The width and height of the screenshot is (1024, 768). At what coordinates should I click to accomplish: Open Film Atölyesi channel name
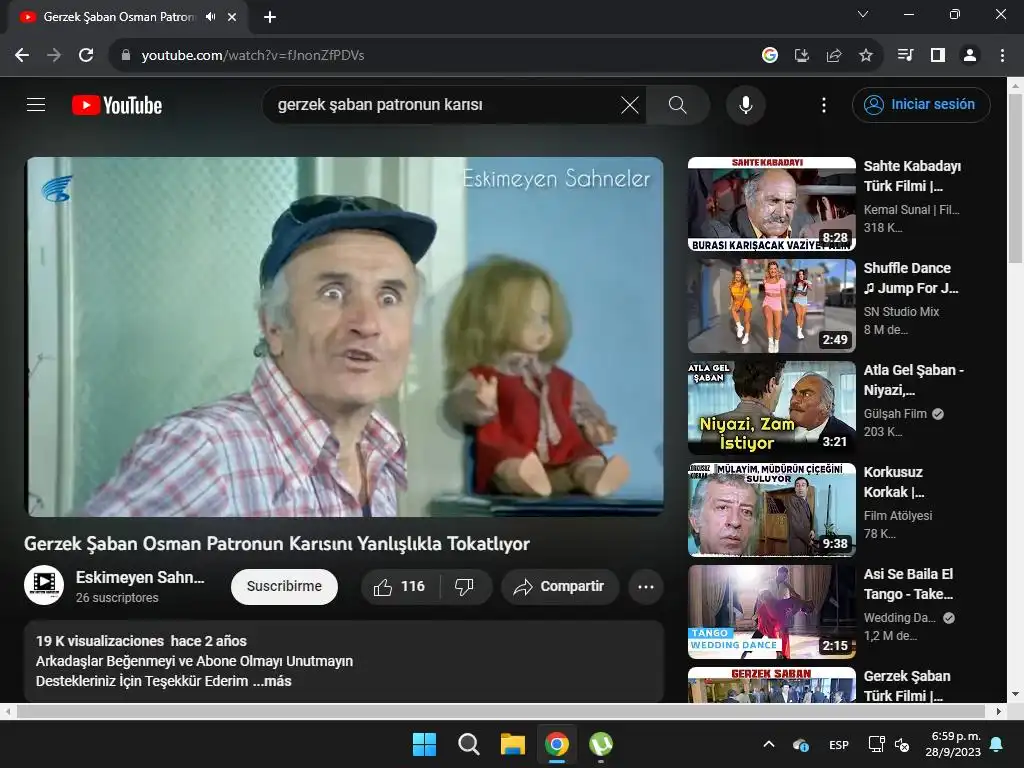coord(897,515)
